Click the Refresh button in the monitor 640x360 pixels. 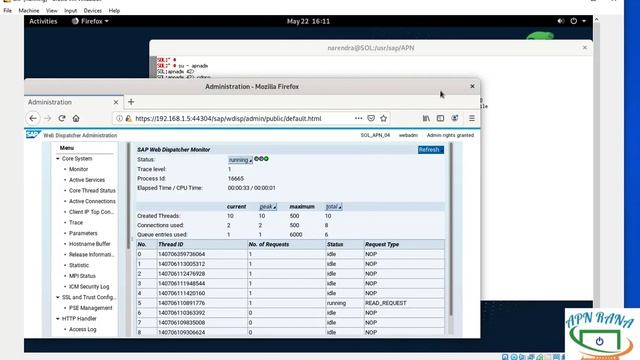point(431,150)
